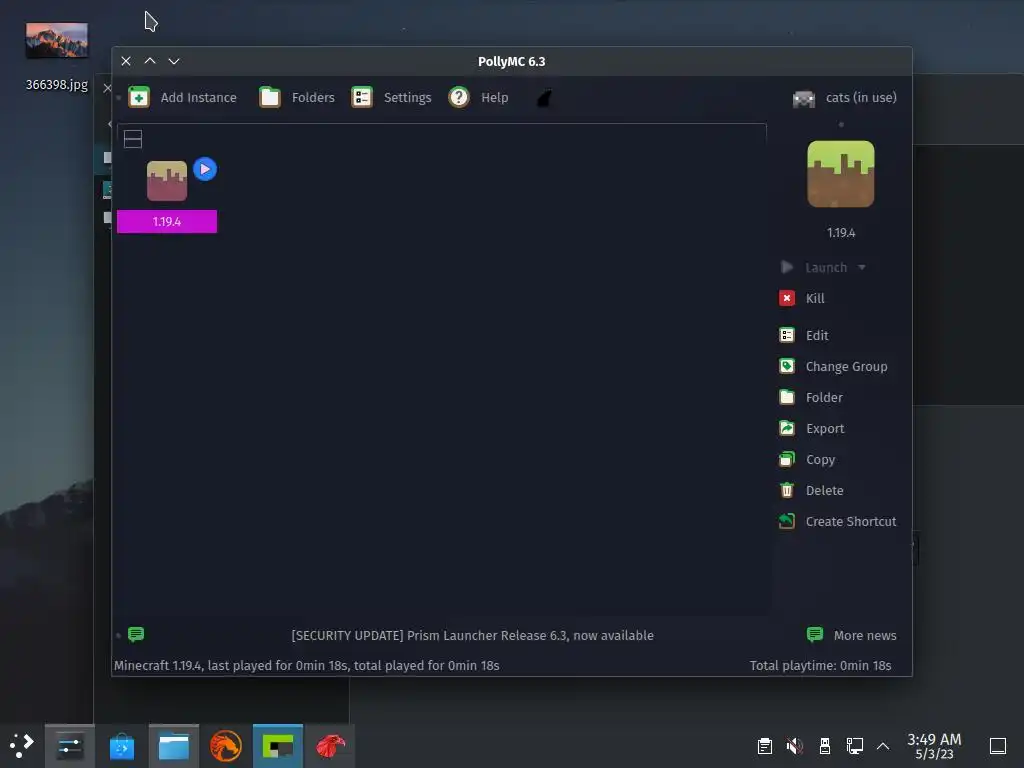Image resolution: width=1024 pixels, height=768 pixels.
Task: Click the Minecraft 1.19.4 last played status text
Action: [306, 665]
